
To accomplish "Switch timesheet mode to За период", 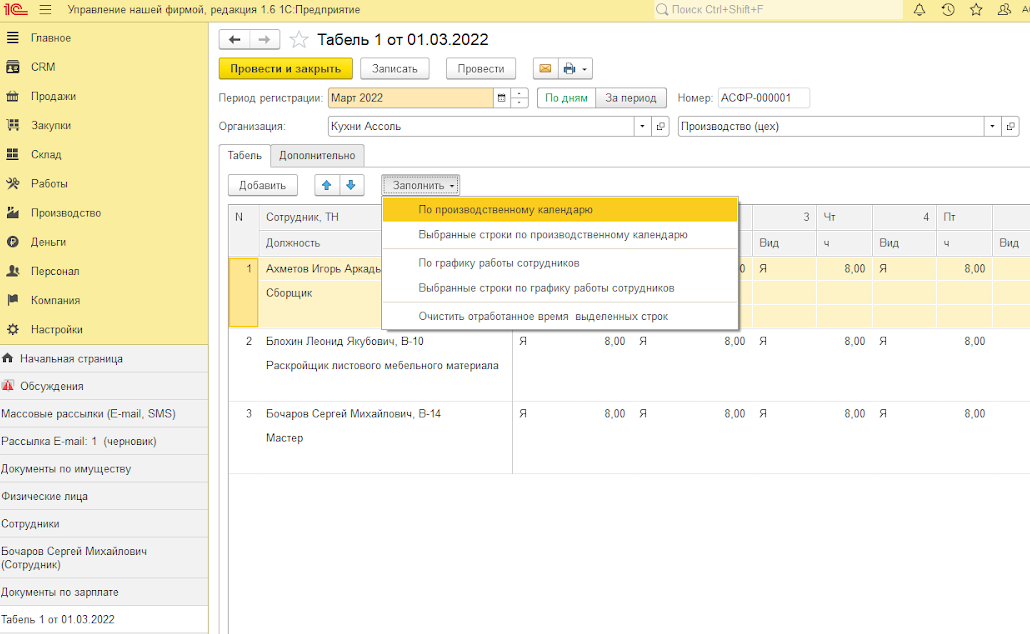I will 631,98.
